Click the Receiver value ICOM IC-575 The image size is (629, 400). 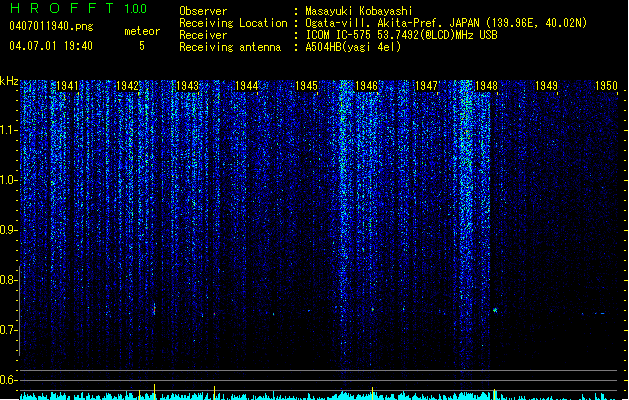(339, 35)
